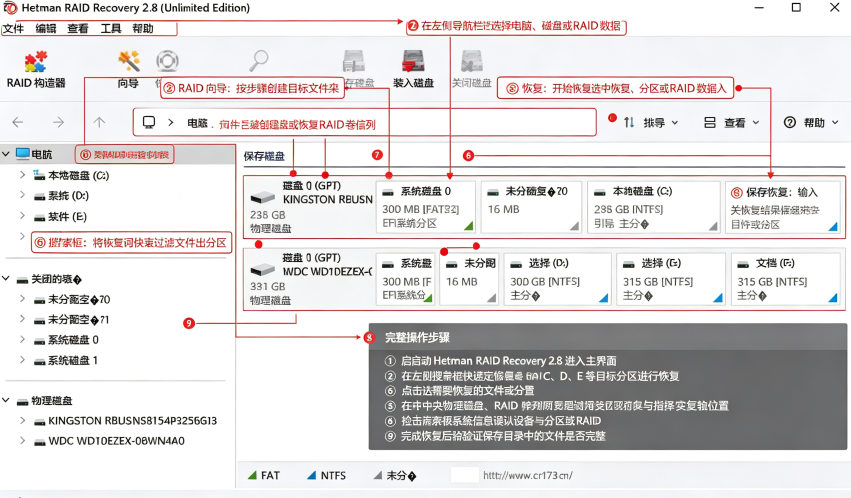Expand the 本地磁盘 (C:) tree node
Image resolution: width=851 pixels, height=498 pixels.
tap(22, 175)
